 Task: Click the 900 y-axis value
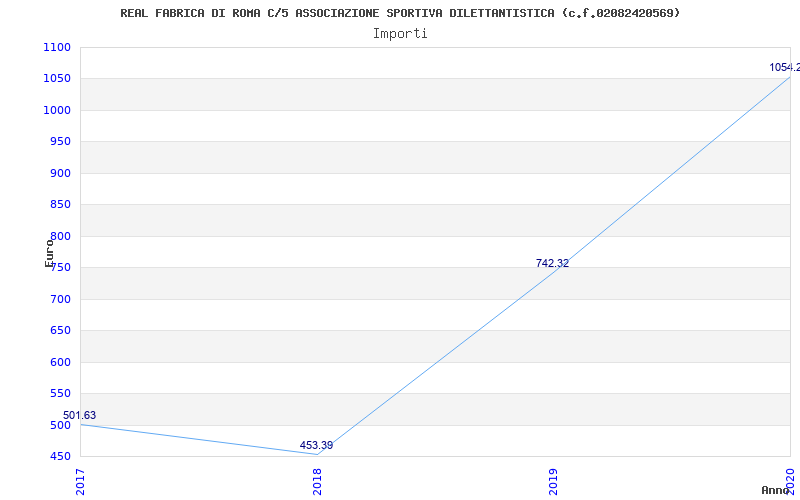tap(60, 173)
